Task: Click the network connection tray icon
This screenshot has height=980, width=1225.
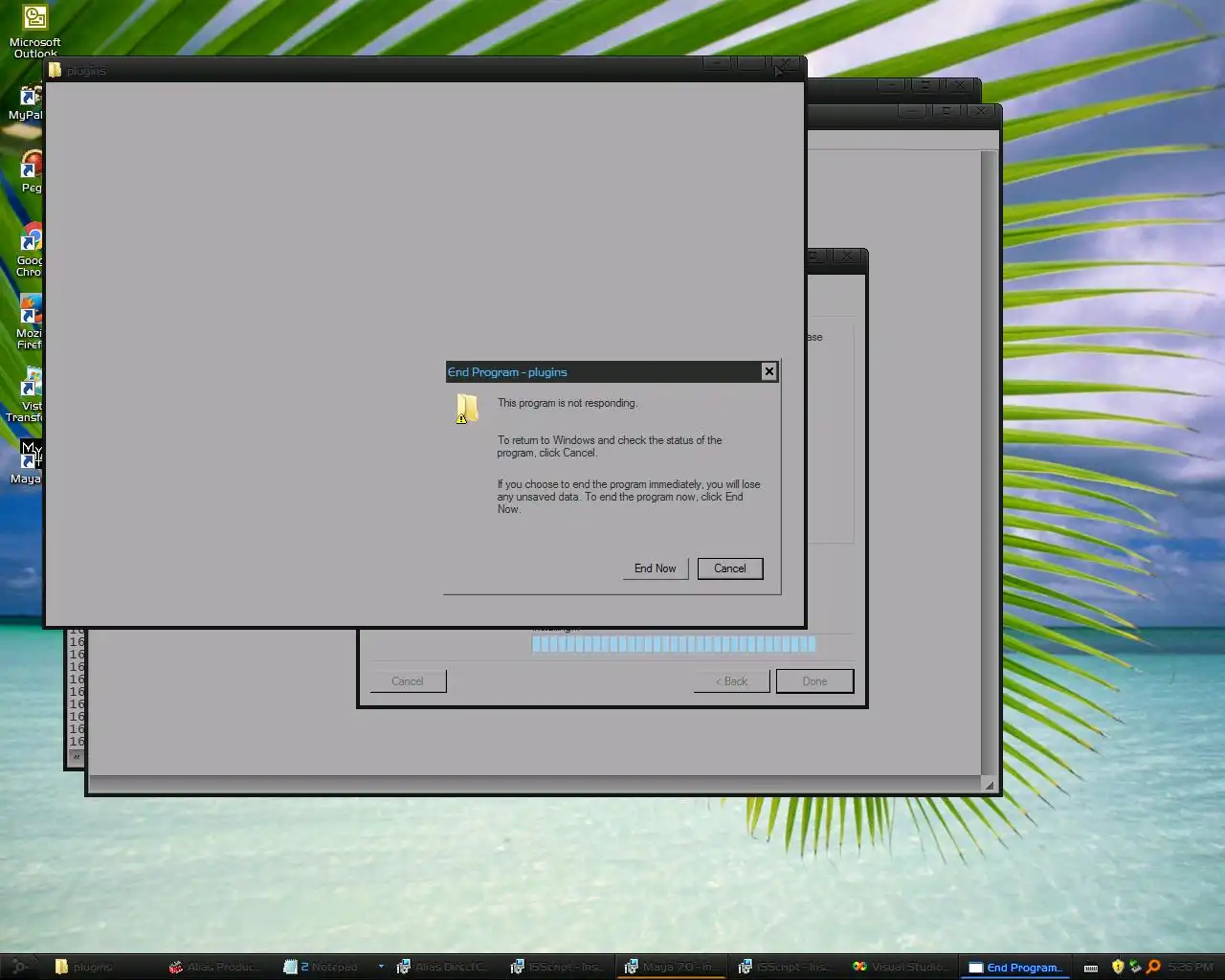Action: coord(1135,967)
